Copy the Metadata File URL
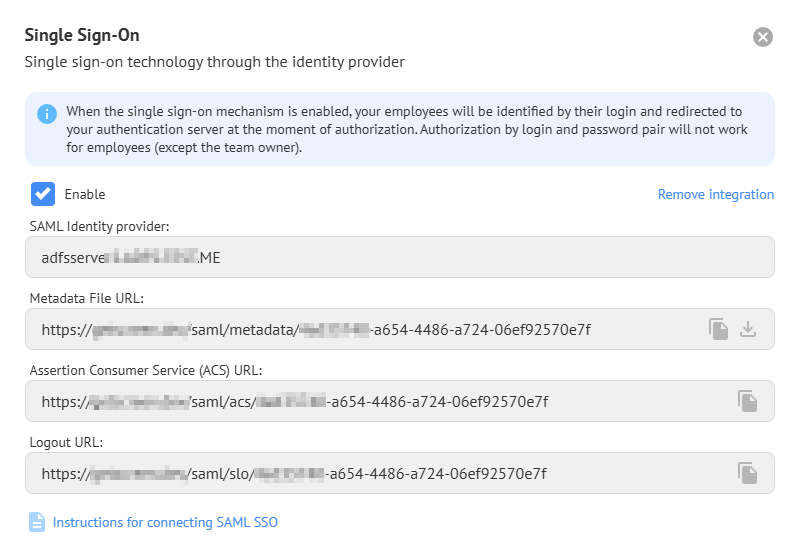This screenshot has width=800, height=559. 718,329
